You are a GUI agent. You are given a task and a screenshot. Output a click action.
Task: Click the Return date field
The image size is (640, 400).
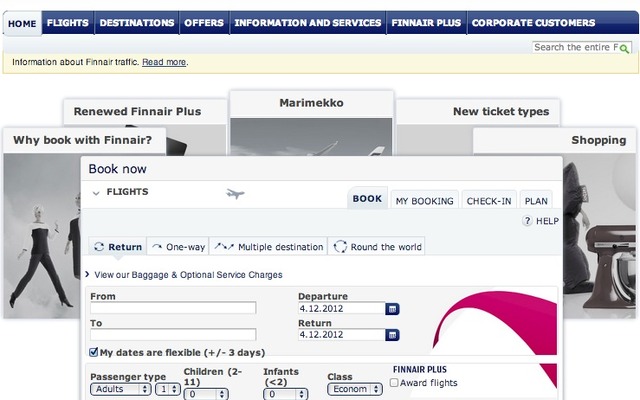[342, 335]
